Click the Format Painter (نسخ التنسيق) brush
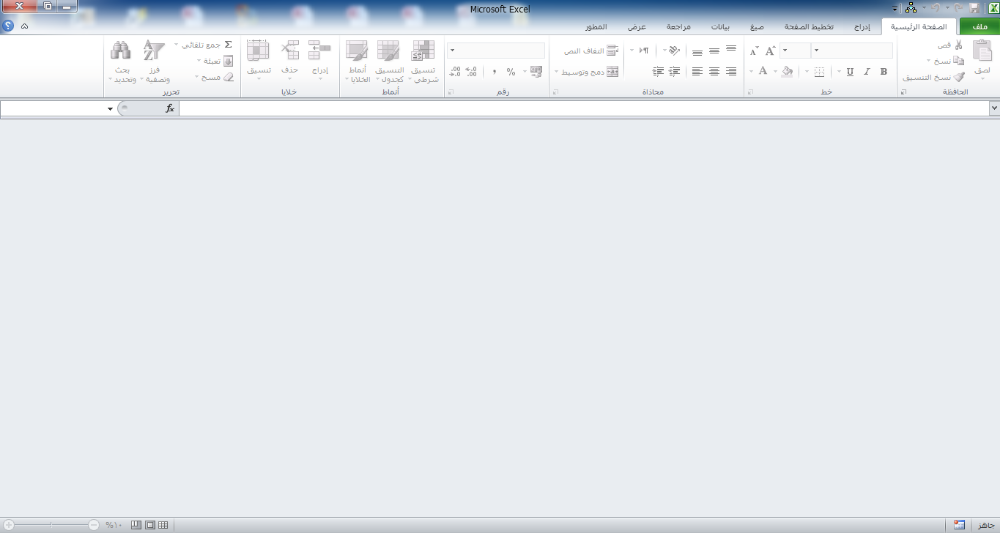 (959, 77)
